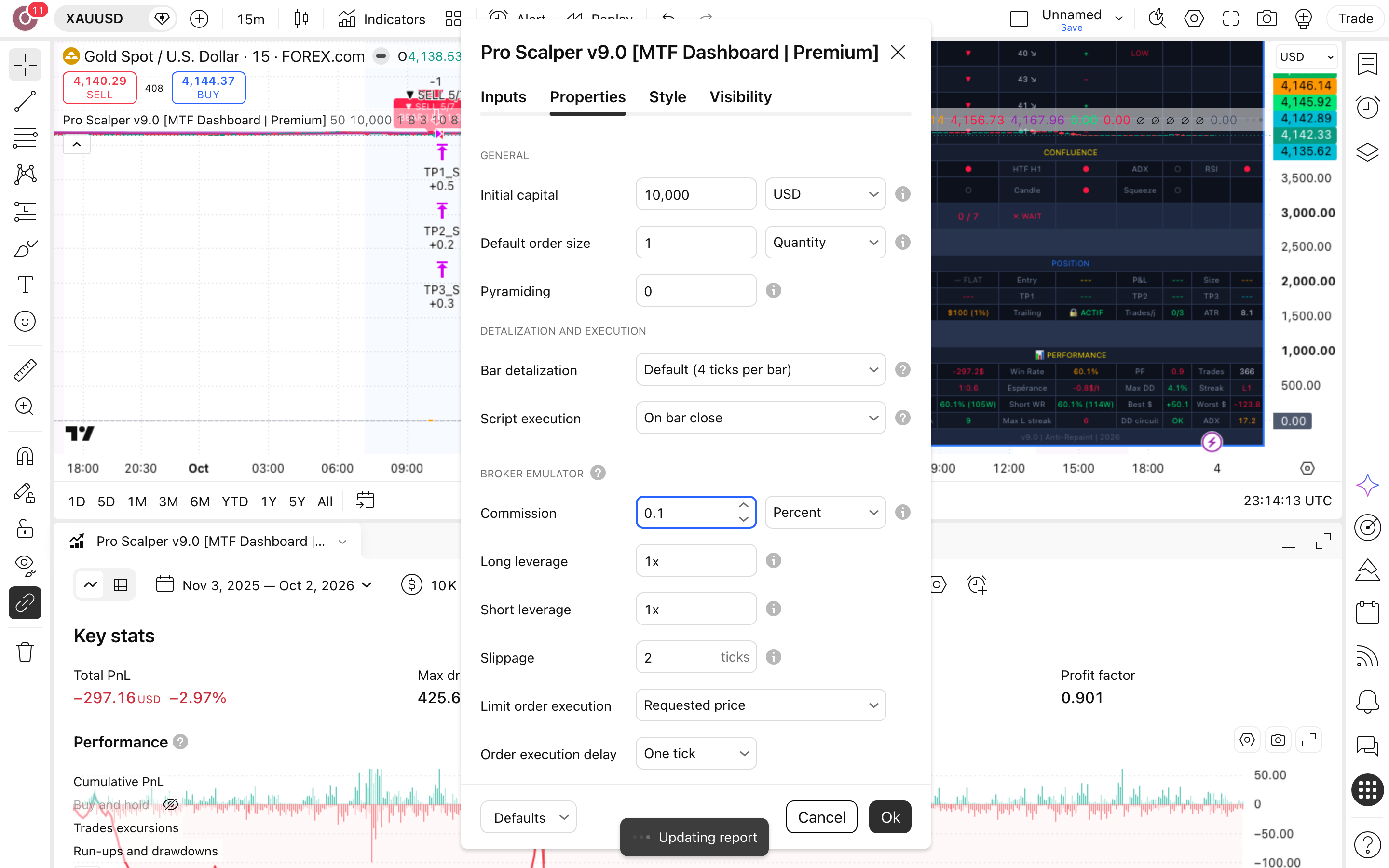
Task: Increase Commission value with up stepper
Action: [743, 505]
